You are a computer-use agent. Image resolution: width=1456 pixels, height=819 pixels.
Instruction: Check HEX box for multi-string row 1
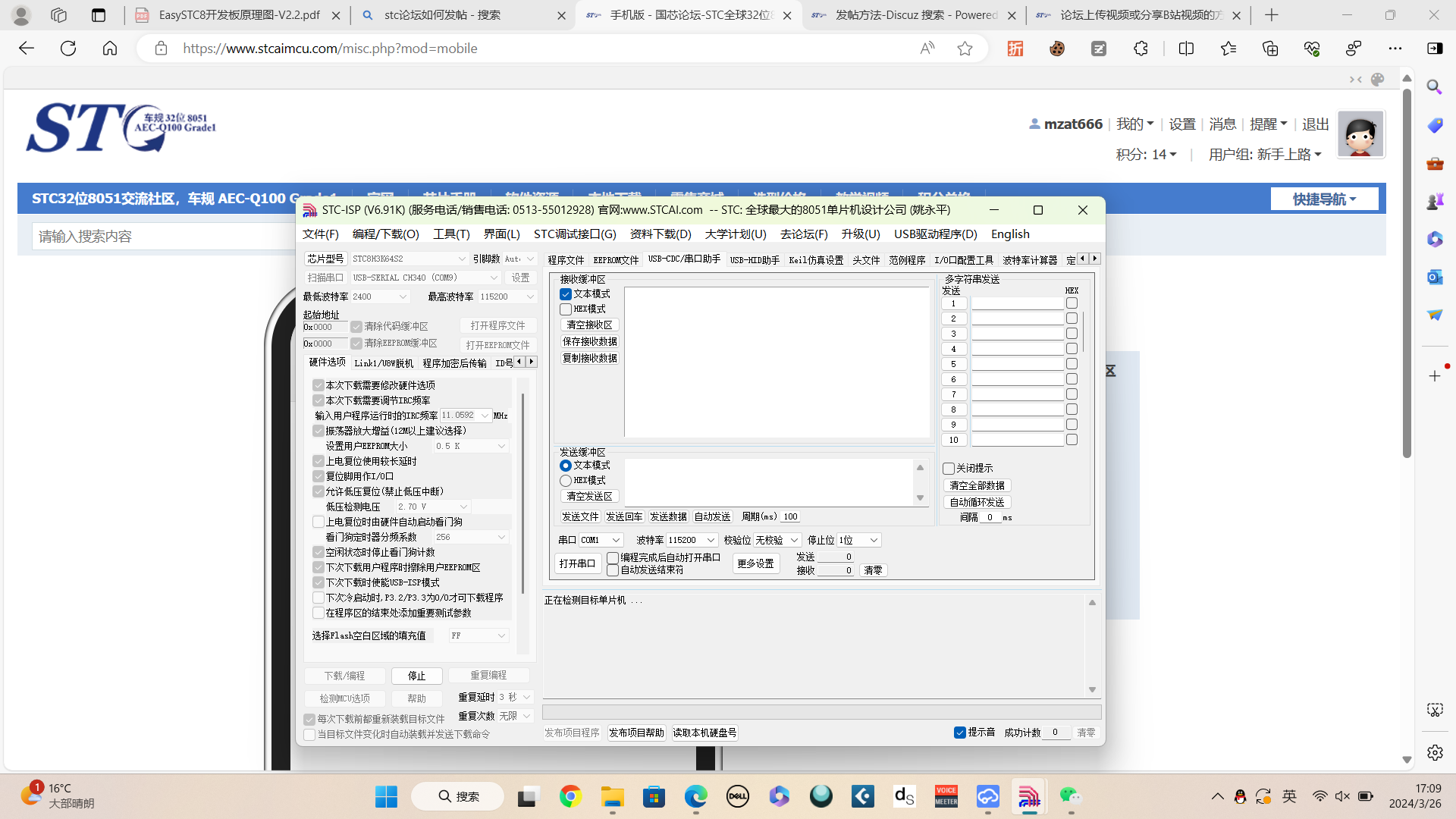1072,303
